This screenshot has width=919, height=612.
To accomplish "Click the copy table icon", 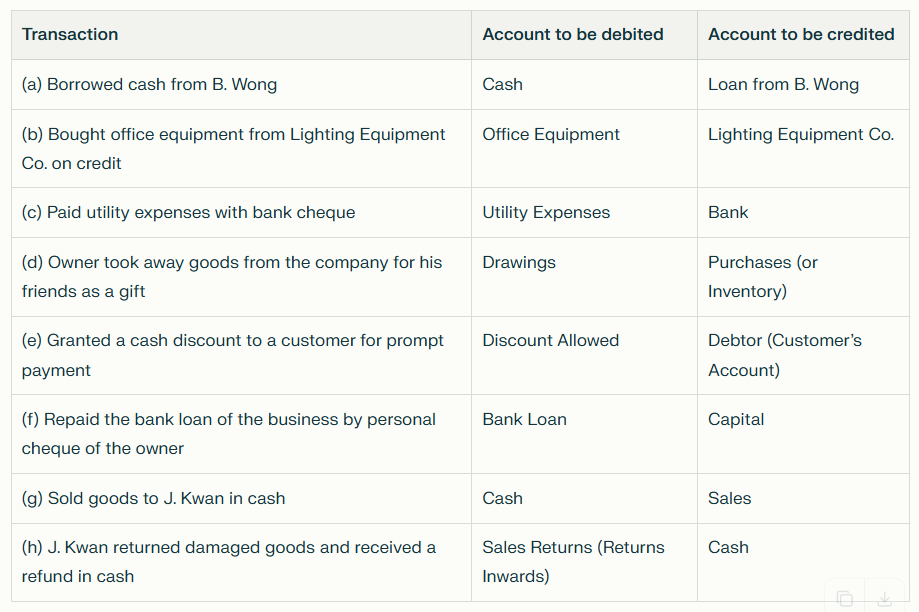I will coord(845,598).
